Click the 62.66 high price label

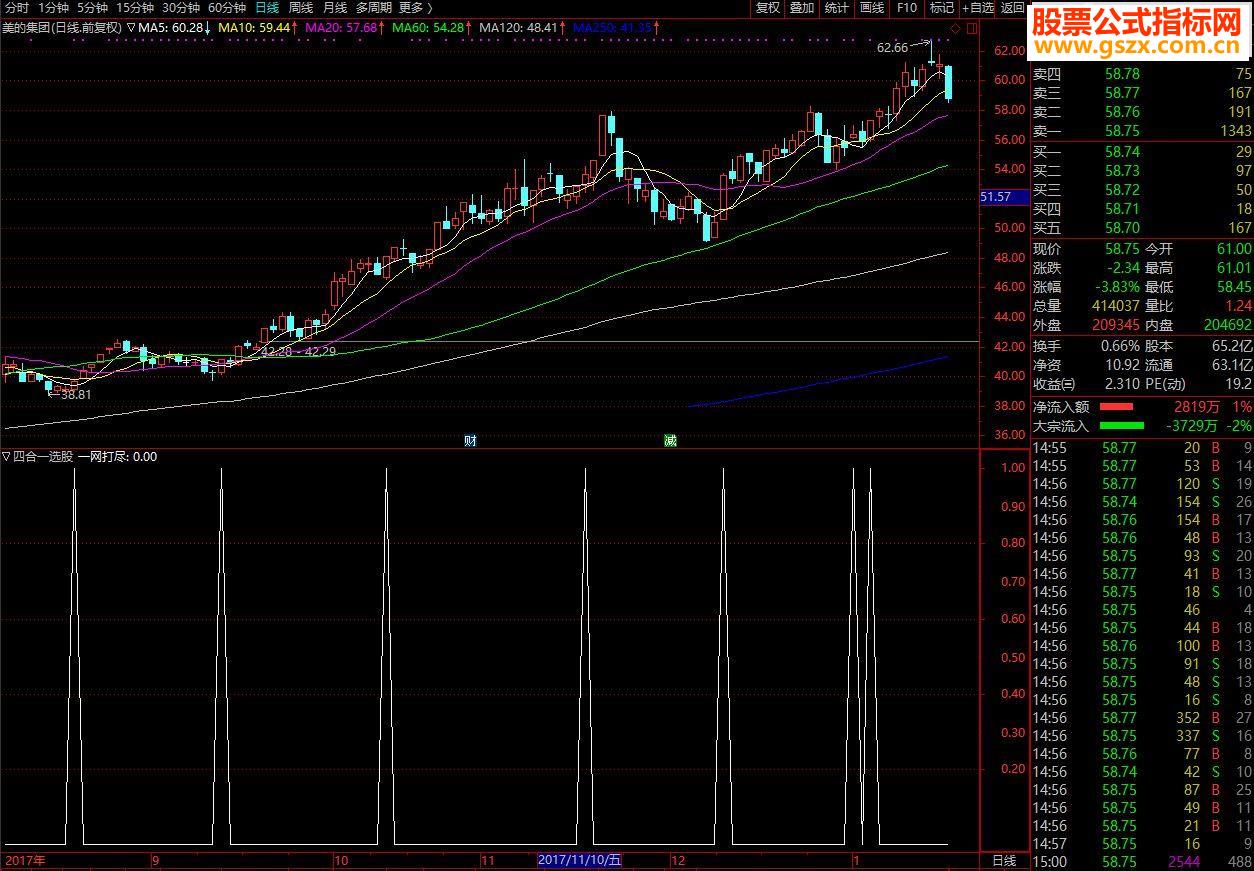click(892, 47)
